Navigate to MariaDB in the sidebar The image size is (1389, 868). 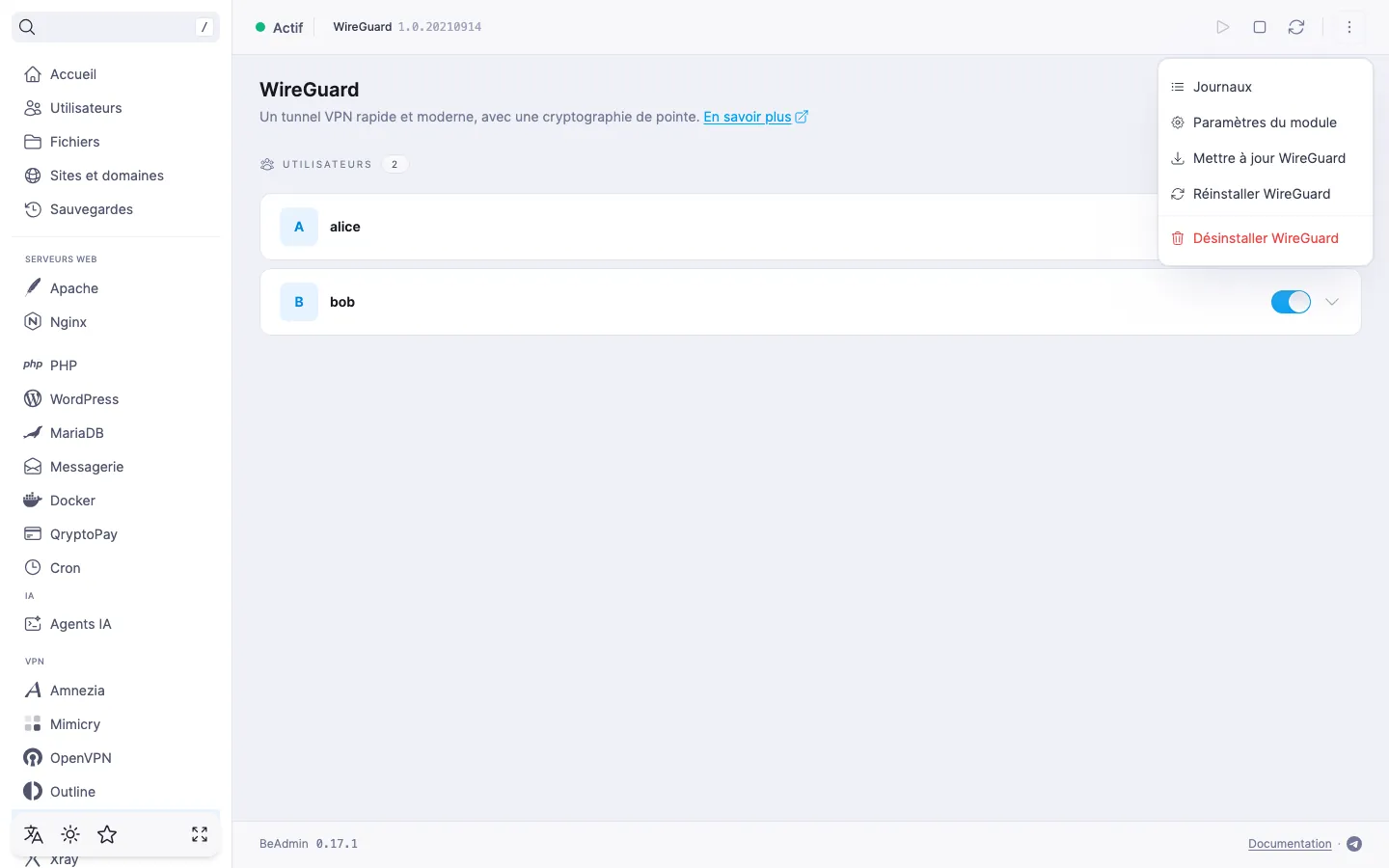(116, 433)
